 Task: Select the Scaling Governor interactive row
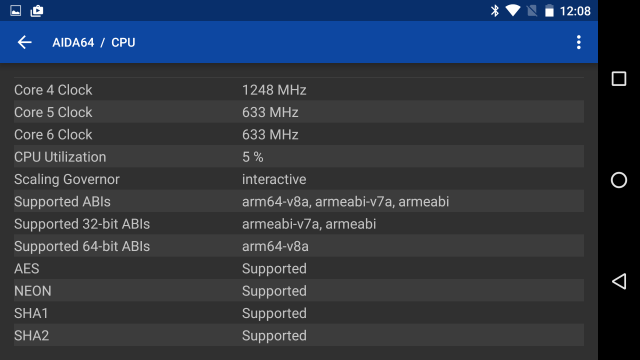coord(299,179)
